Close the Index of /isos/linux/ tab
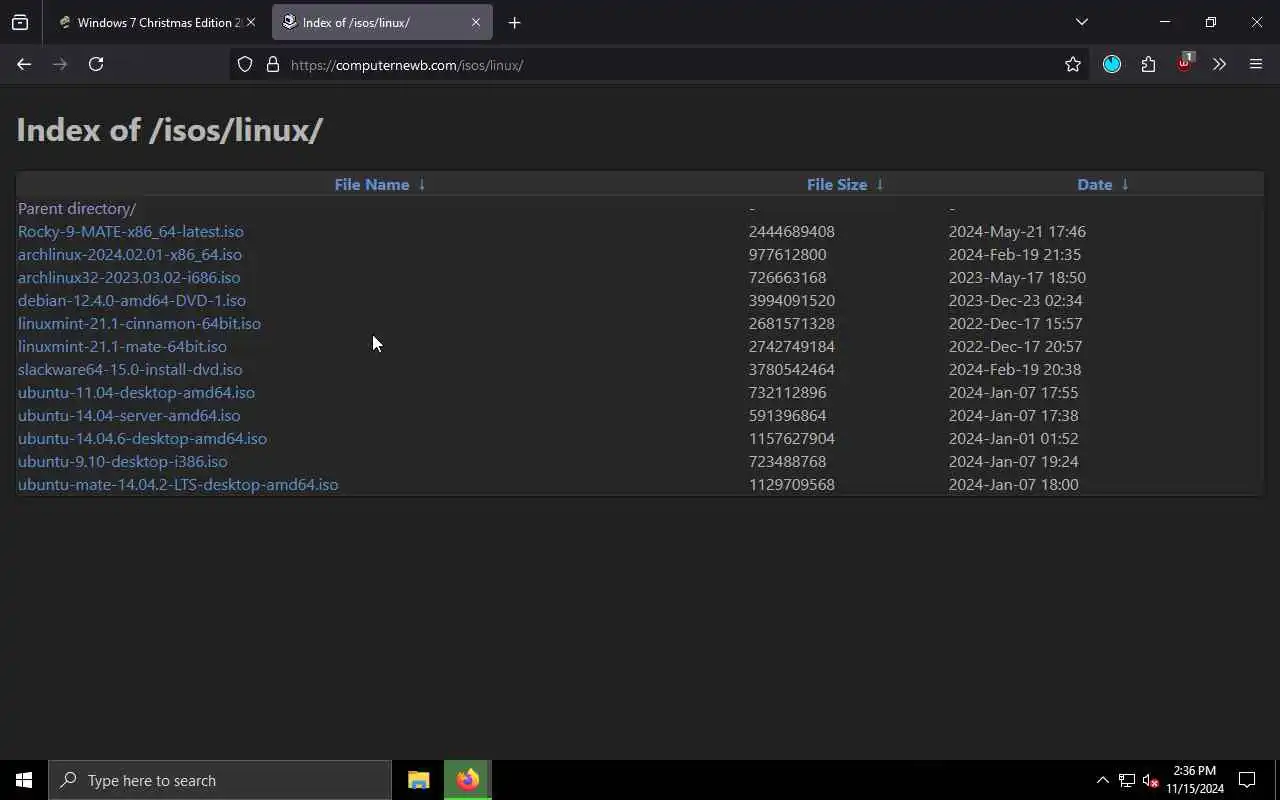The height and width of the screenshot is (800, 1280). tap(476, 22)
